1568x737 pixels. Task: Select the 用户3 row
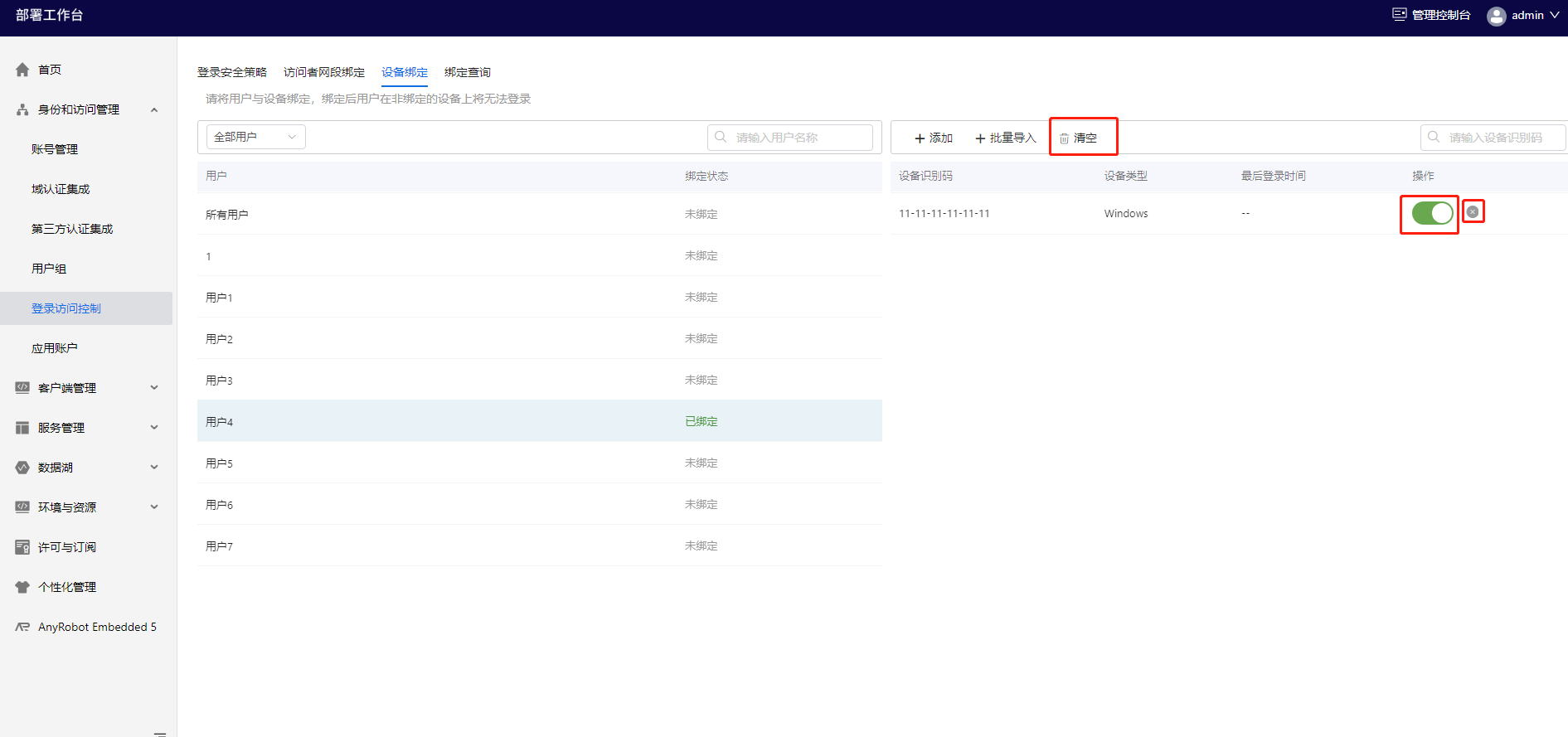click(540, 380)
